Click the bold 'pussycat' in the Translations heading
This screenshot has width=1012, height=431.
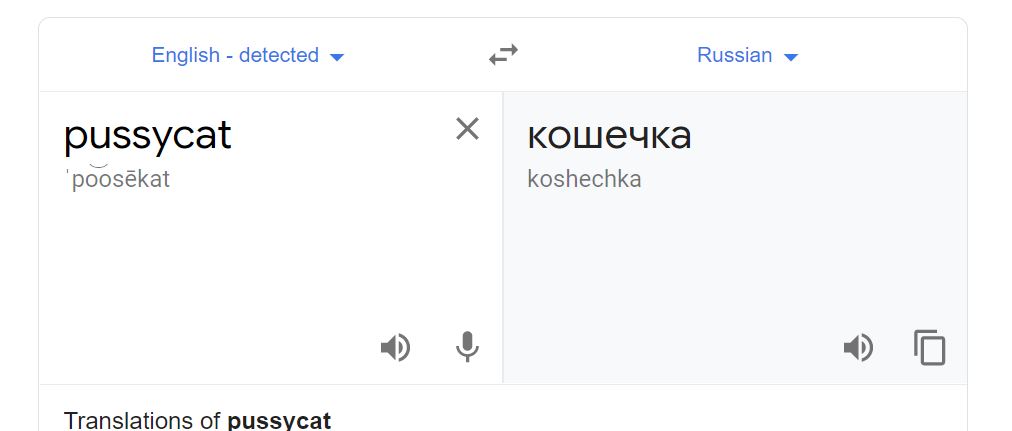(279, 420)
